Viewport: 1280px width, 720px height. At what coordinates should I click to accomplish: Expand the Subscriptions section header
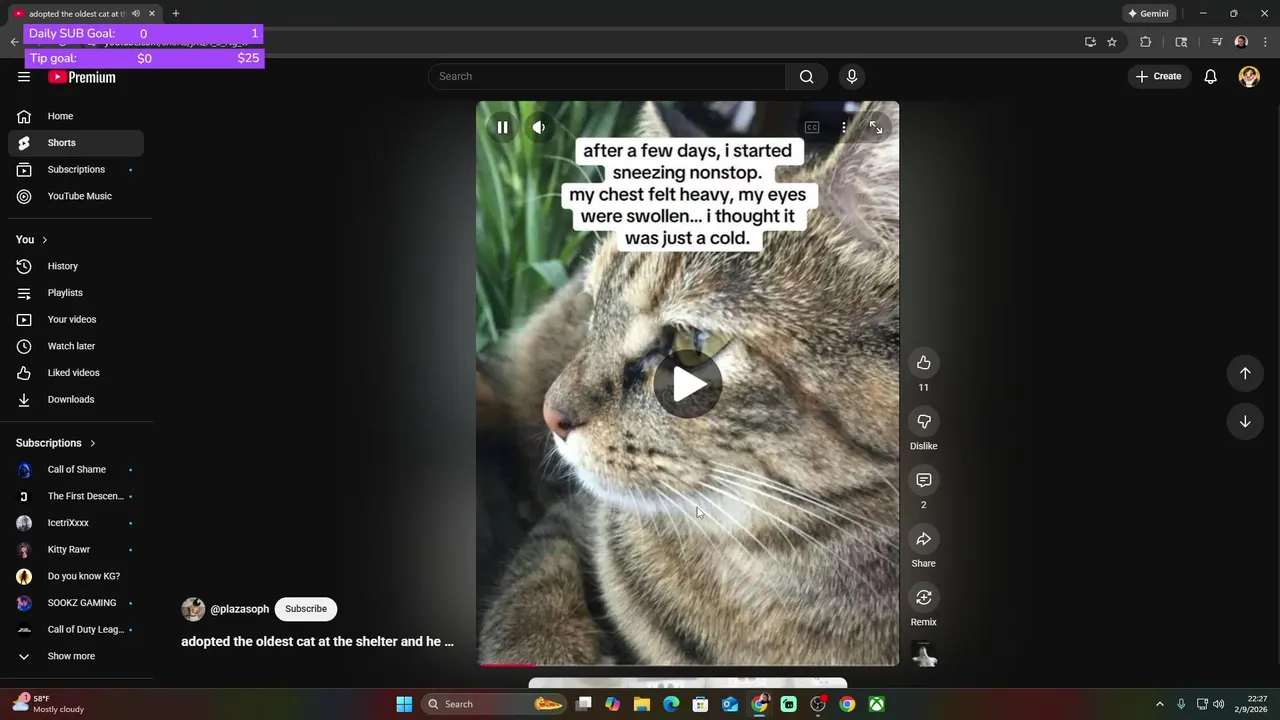click(56, 443)
